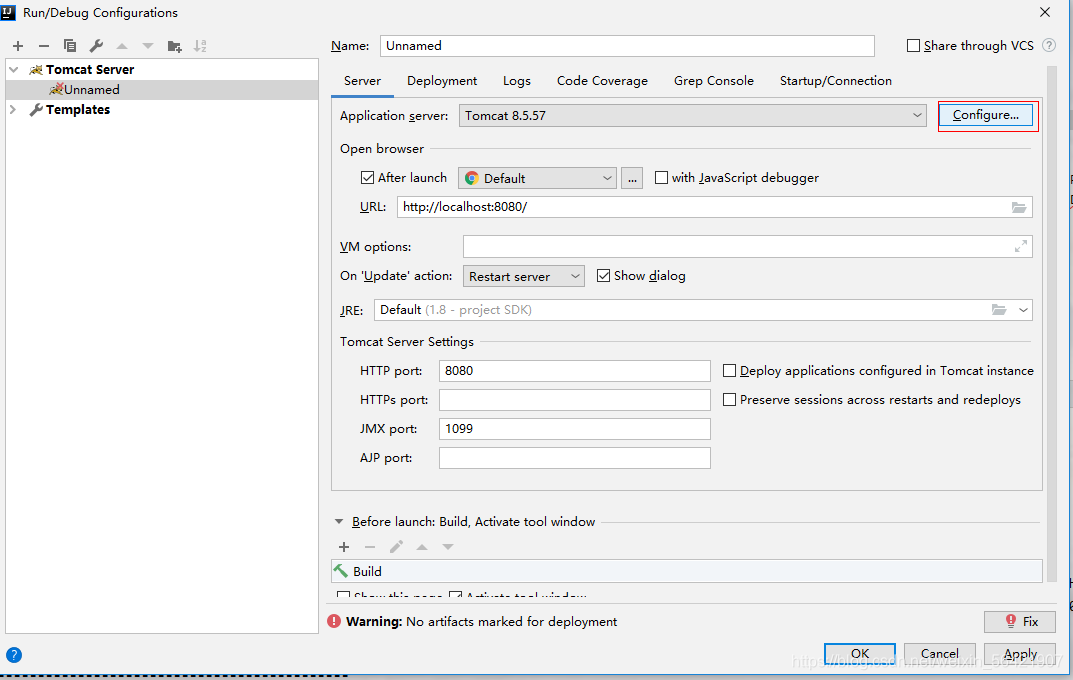Viewport: 1073px width, 680px height.
Task: Click the Configure... button
Action: (x=985, y=115)
